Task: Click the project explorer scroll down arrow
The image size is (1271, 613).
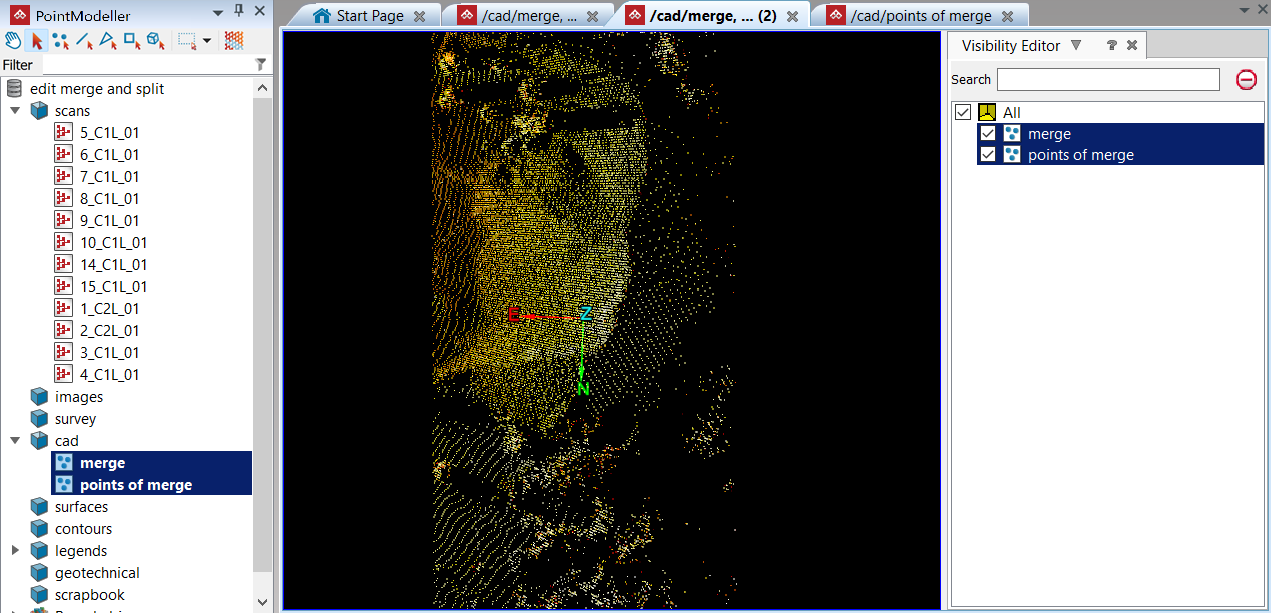Action: (263, 602)
